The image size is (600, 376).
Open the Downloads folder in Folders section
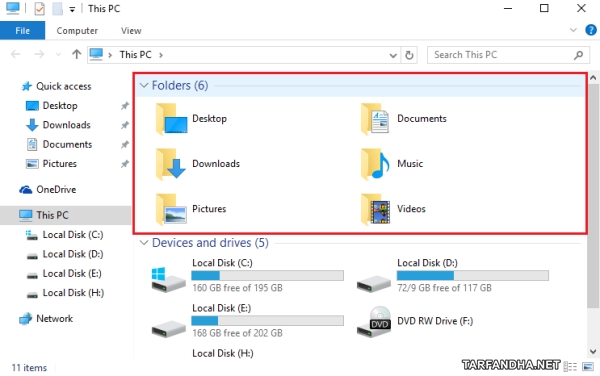[171, 164]
